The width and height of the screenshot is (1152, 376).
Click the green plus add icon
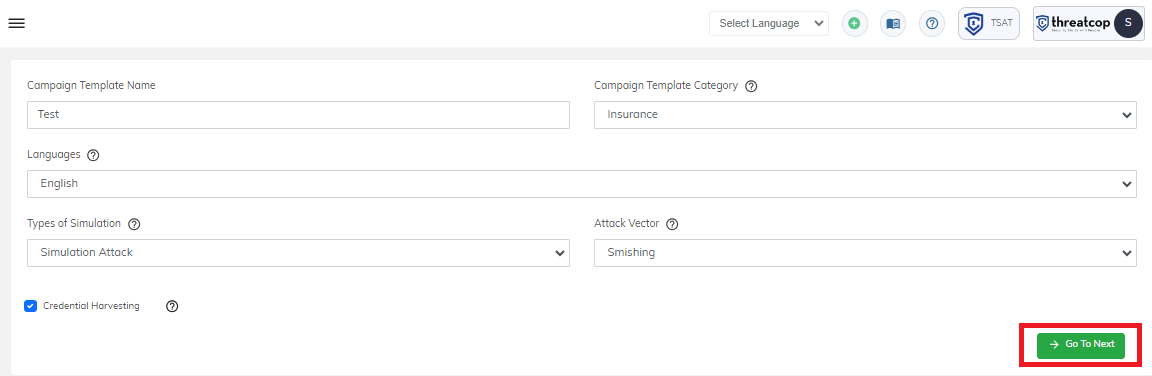pyautogui.click(x=854, y=24)
